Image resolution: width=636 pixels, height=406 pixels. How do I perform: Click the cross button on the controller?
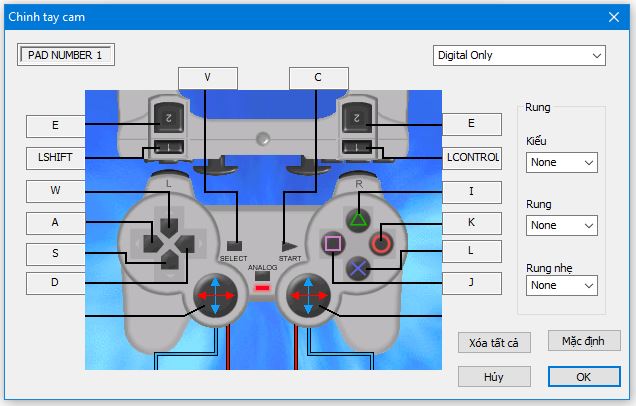358,269
